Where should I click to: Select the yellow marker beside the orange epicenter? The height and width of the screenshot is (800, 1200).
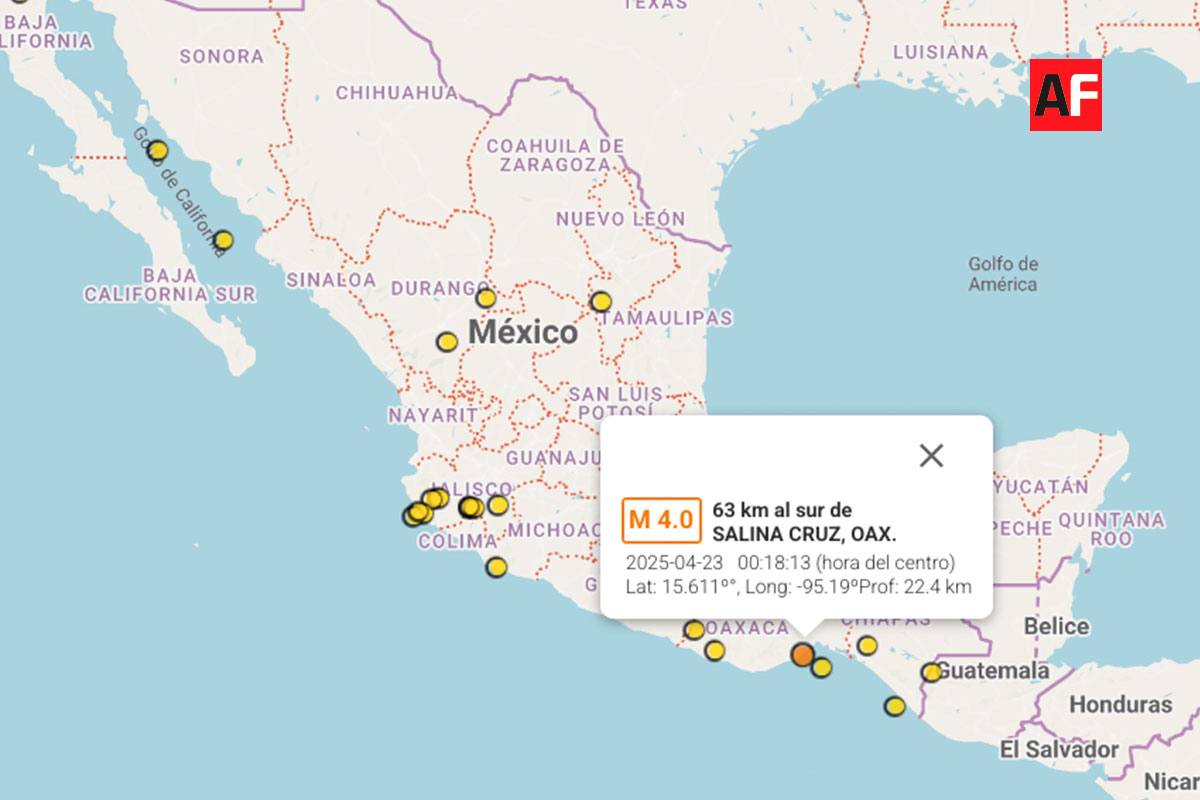821,667
